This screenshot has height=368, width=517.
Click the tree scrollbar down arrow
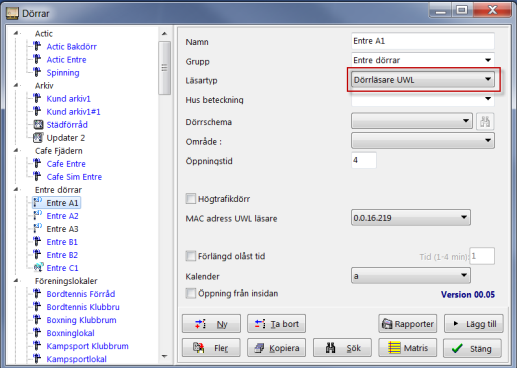click(164, 356)
